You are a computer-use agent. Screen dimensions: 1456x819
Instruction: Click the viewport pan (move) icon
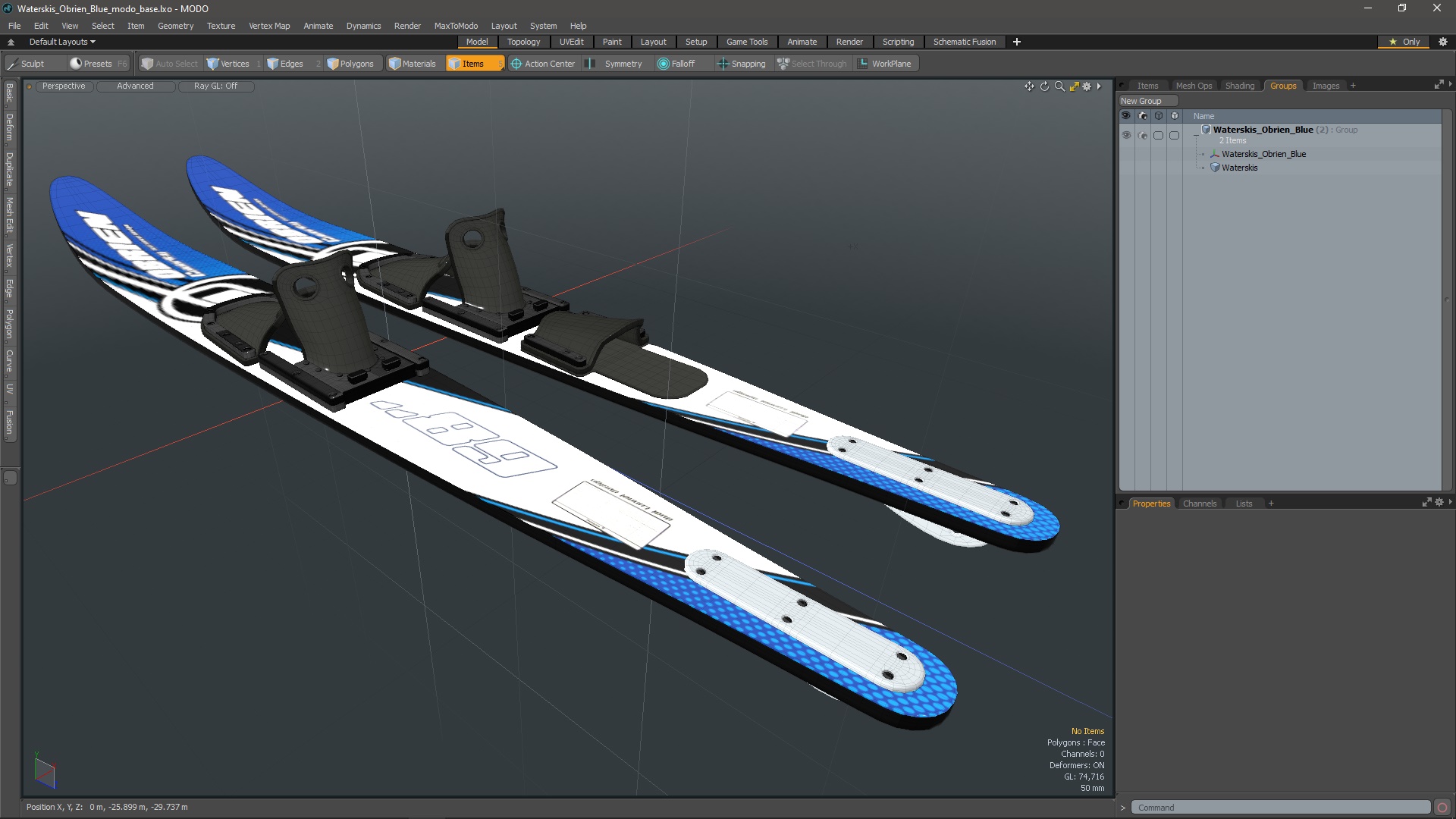point(1029,86)
